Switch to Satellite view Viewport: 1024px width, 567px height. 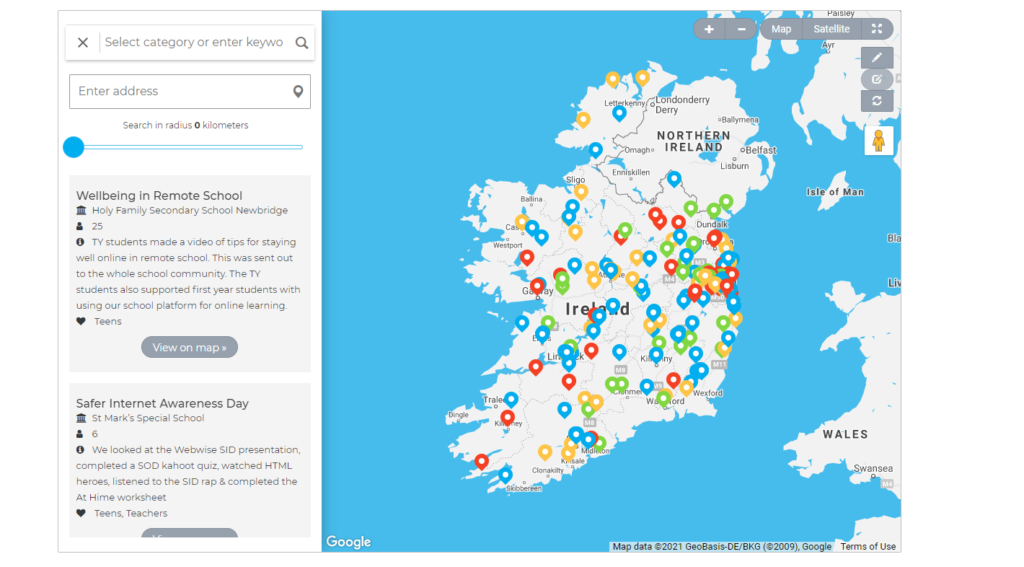pos(831,29)
